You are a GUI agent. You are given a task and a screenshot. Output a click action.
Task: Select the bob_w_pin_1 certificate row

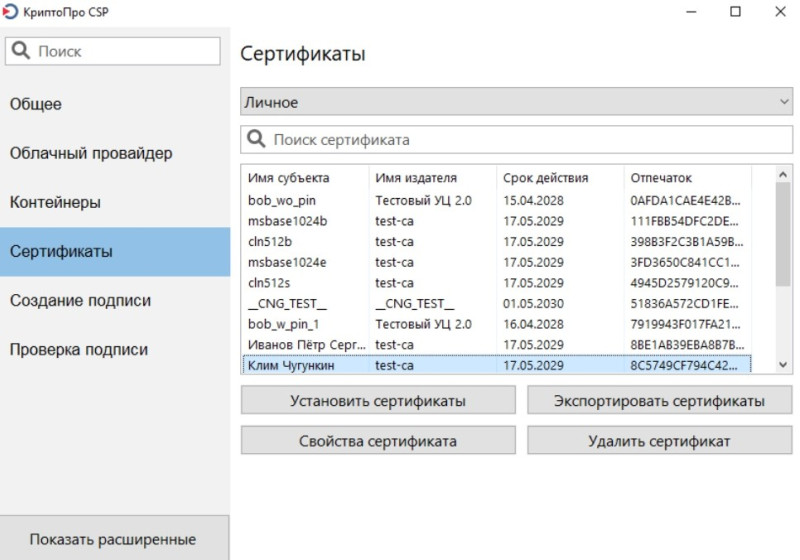(x=497, y=324)
